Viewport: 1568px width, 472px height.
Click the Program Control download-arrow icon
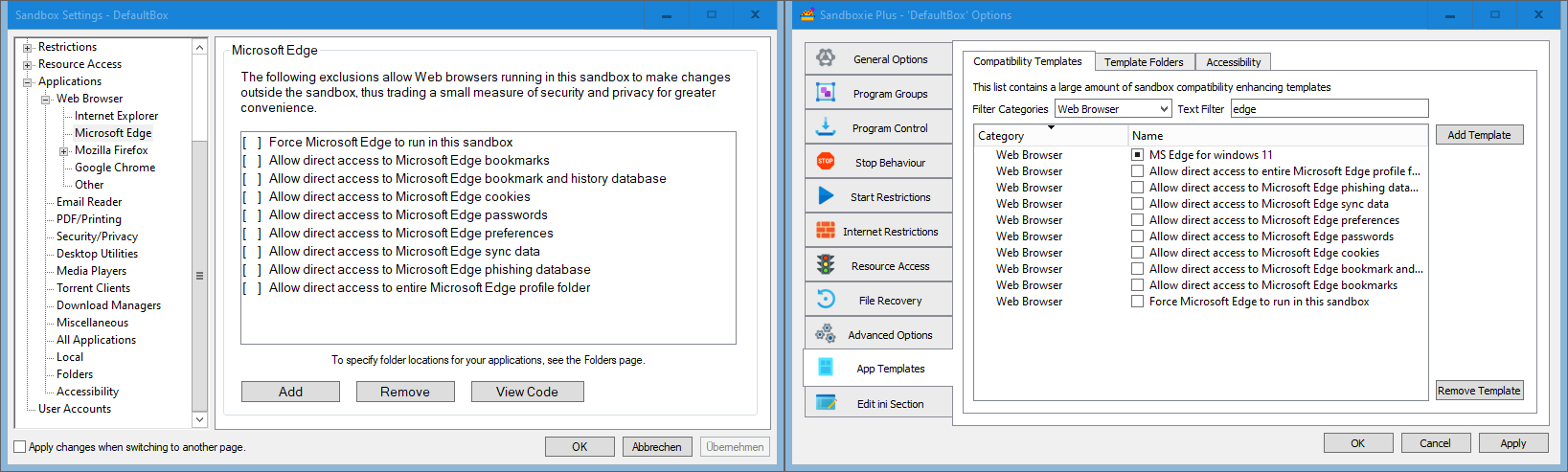tap(826, 127)
